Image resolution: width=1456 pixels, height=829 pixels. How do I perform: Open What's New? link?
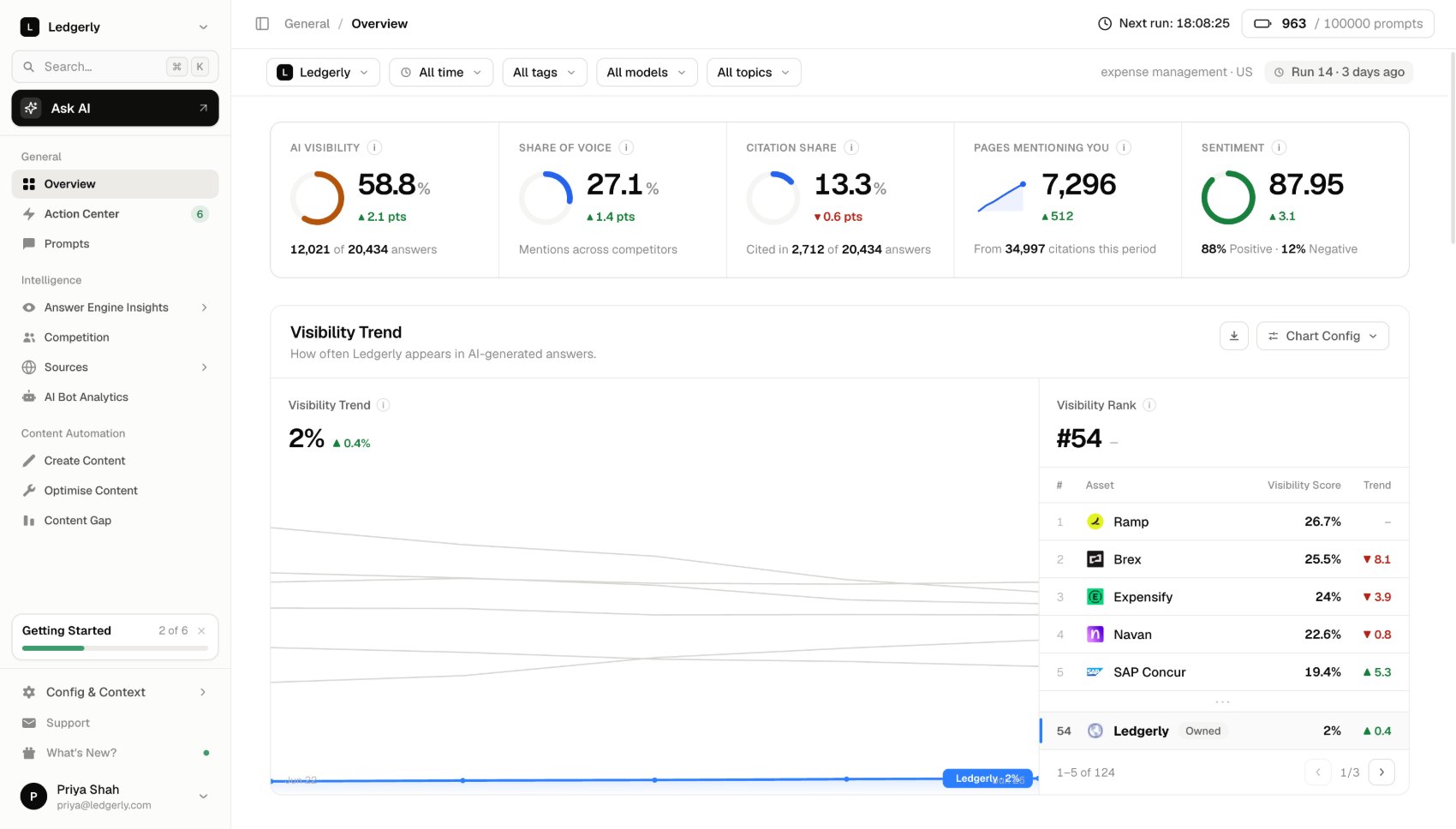click(x=115, y=753)
